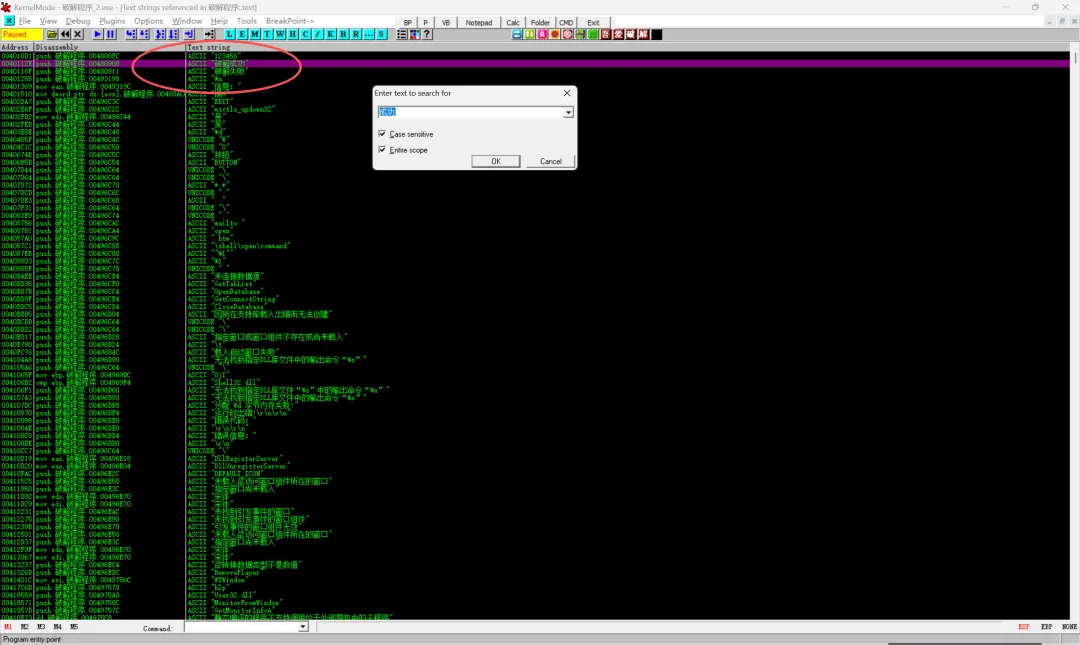Image resolution: width=1080 pixels, height=645 pixels.
Task: Select the M2 bookmark in status bar
Action: click(24, 627)
